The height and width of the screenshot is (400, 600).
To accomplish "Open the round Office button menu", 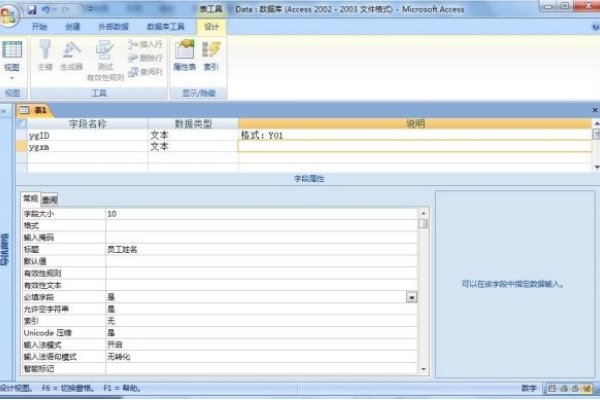I will click(x=8, y=15).
